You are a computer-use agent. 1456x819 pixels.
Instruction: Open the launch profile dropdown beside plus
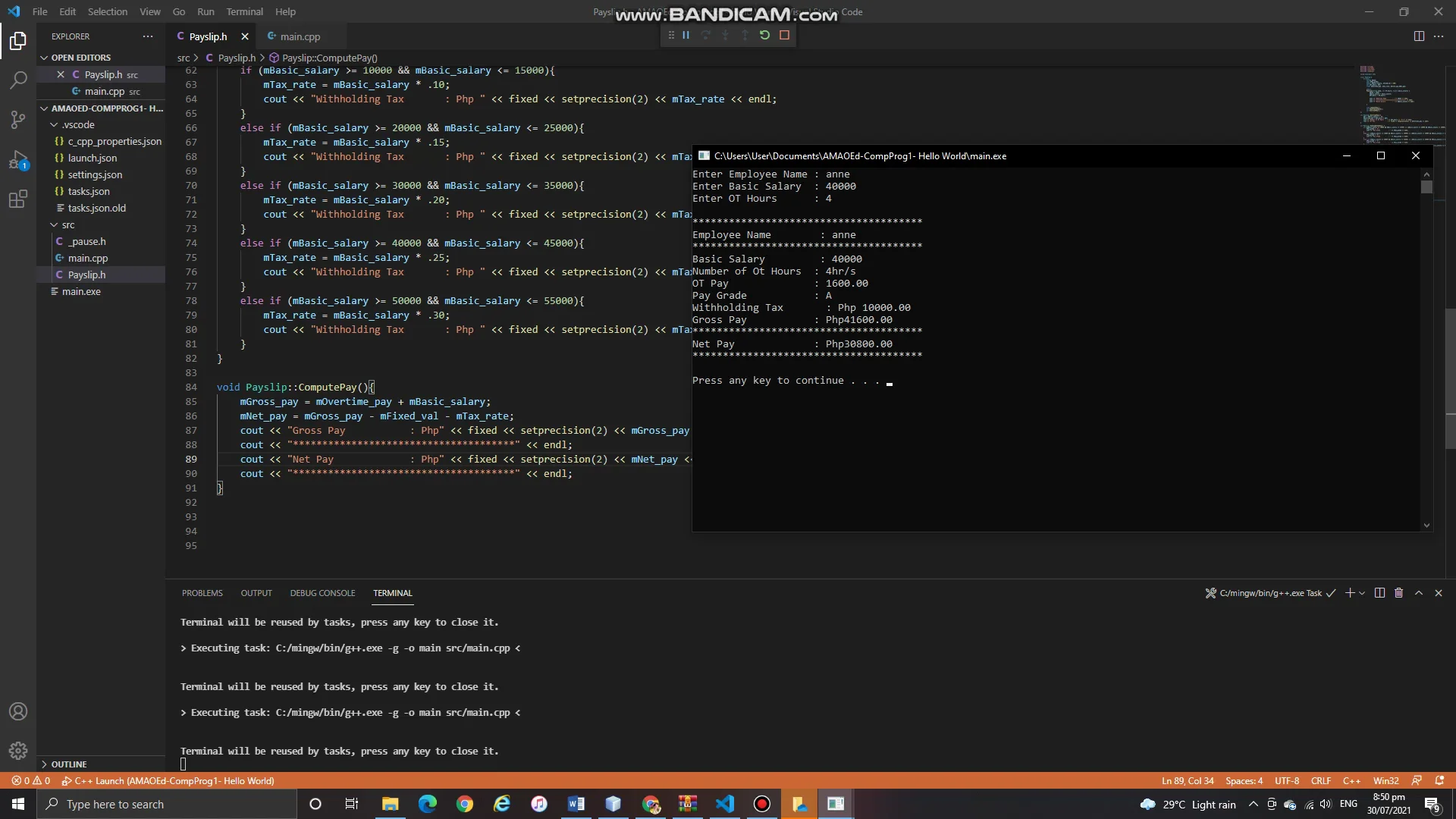click(x=1363, y=593)
